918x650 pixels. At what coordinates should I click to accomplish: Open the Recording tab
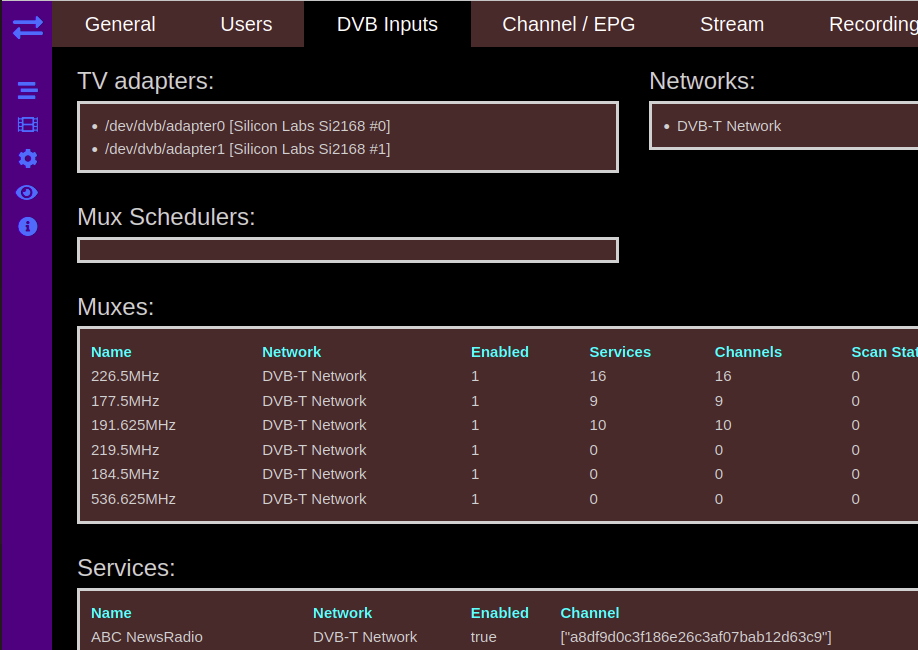click(x=872, y=24)
